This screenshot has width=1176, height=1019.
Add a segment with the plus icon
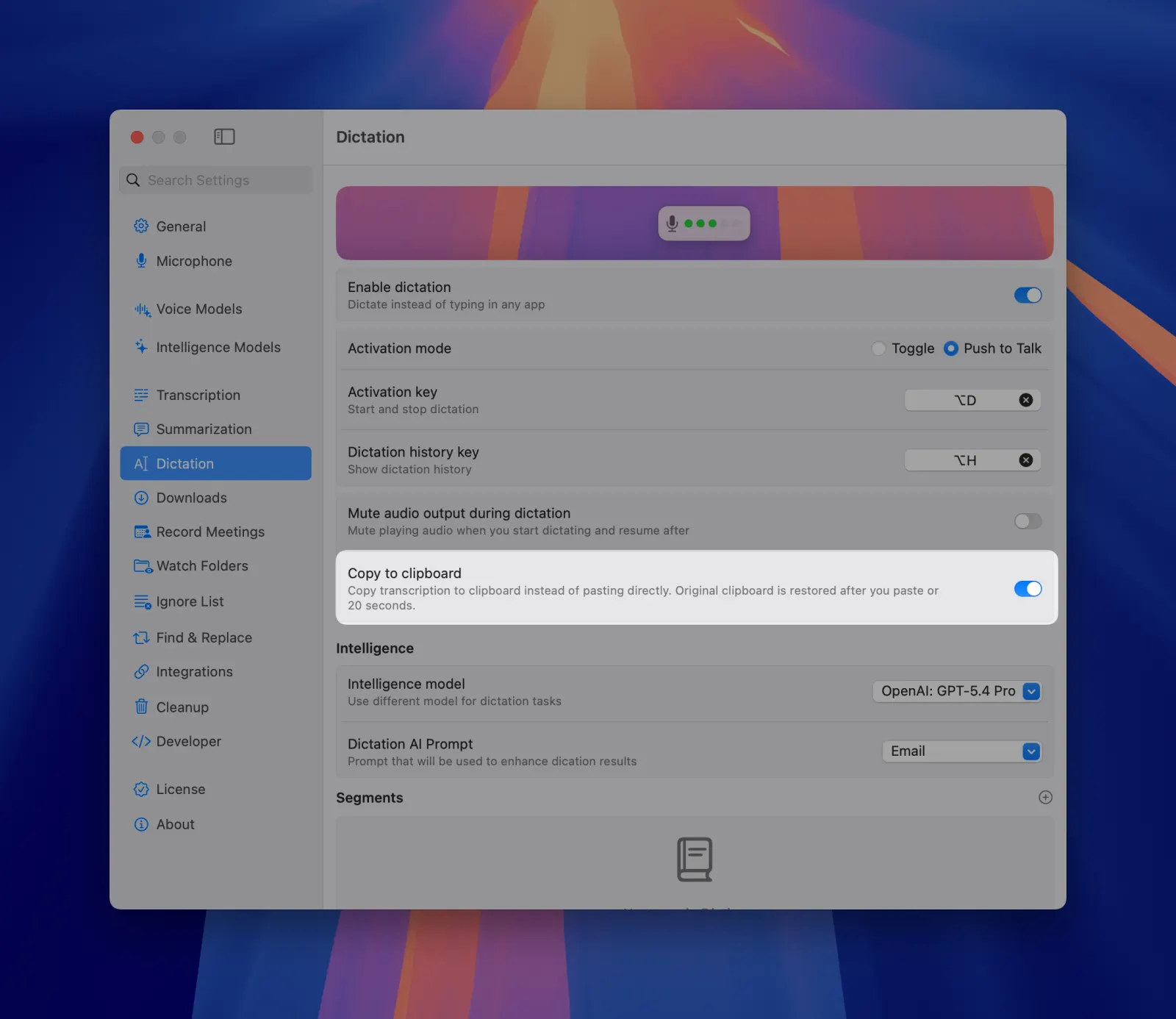(1045, 798)
